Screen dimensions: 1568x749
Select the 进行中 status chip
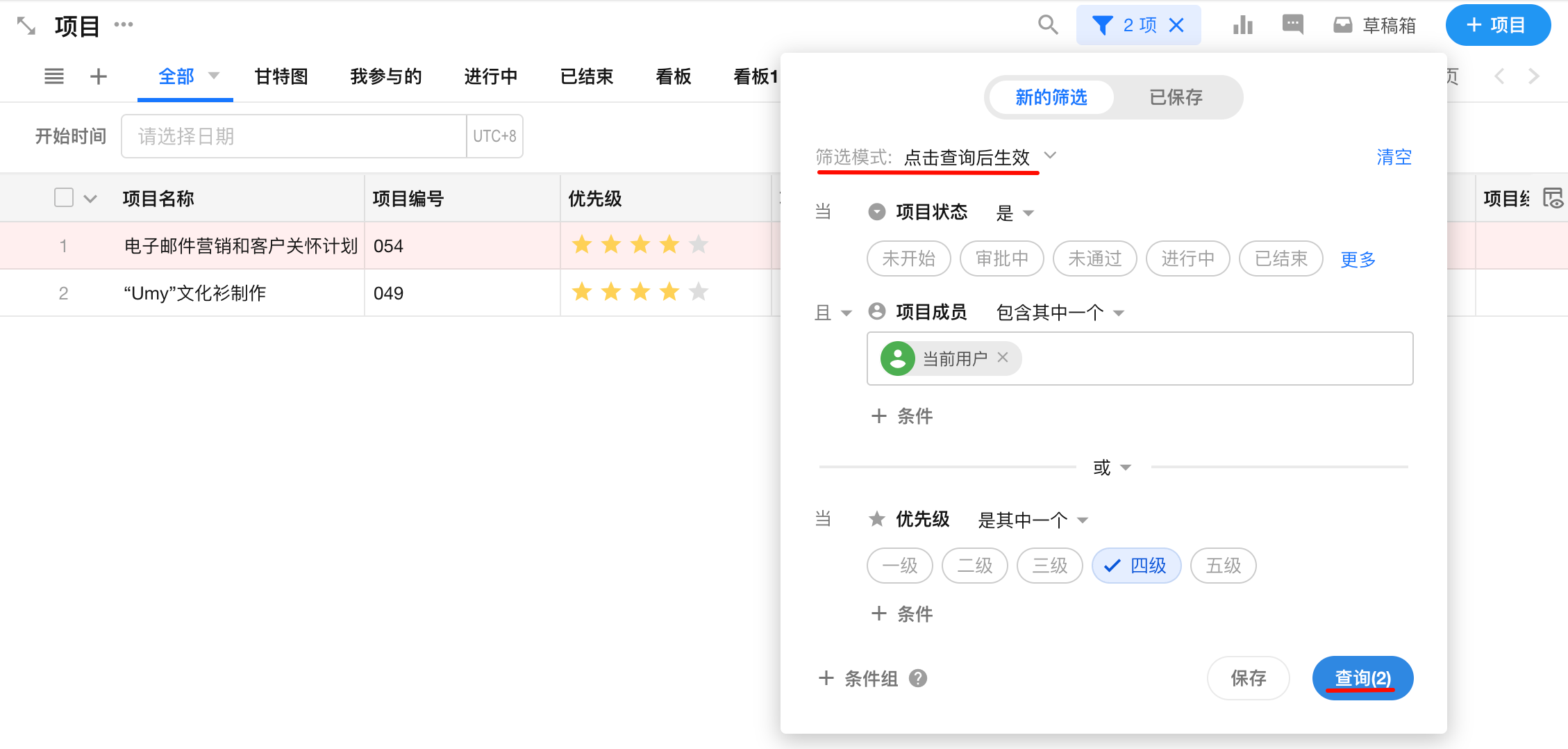click(1187, 259)
